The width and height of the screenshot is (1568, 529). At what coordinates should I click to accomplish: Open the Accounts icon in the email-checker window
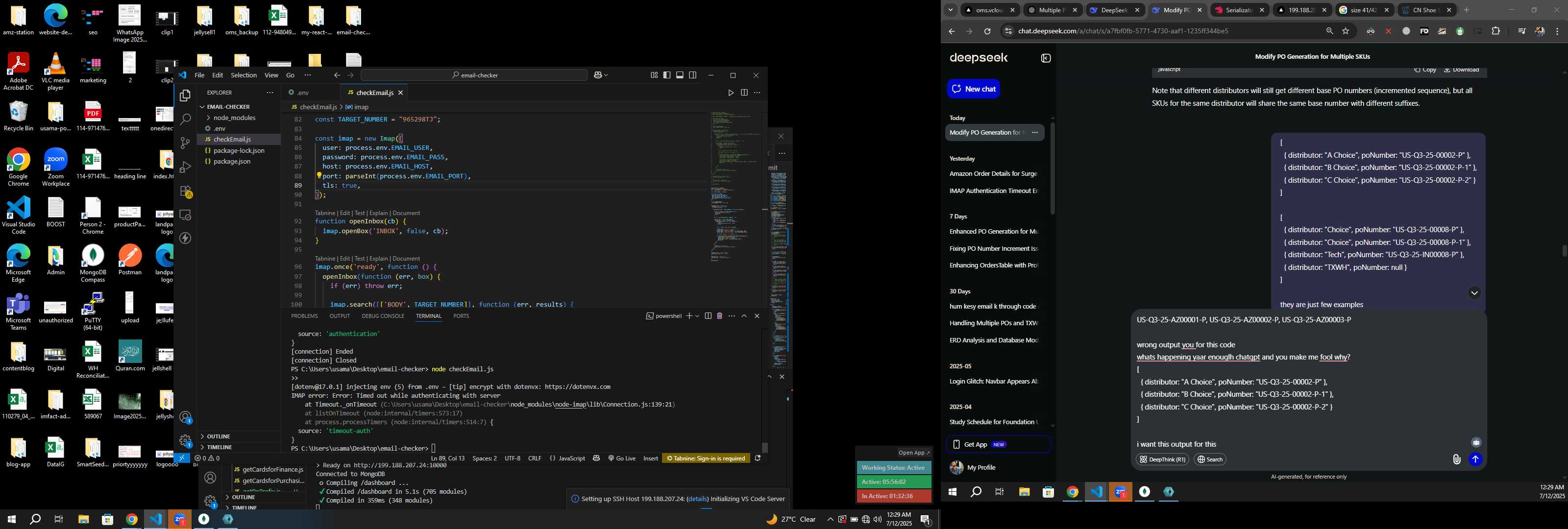tap(186, 418)
